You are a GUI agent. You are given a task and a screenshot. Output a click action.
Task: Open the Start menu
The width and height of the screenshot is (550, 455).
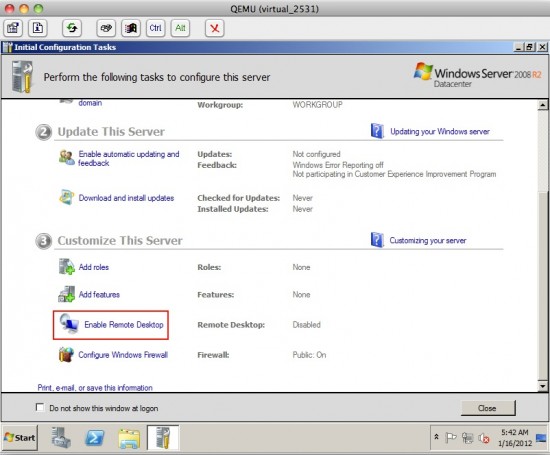[20, 437]
